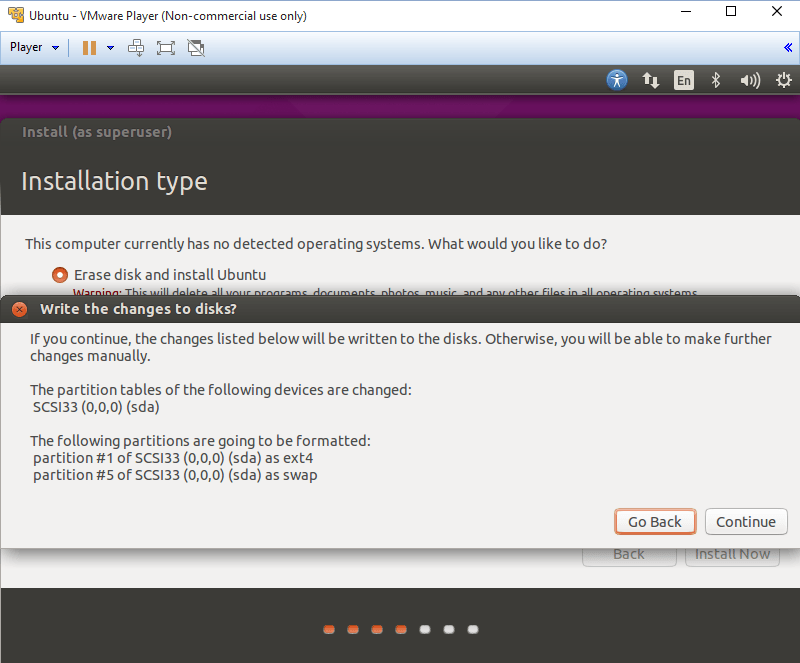800x663 pixels.
Task: Open the system gear power menu
Action: pos(782,80)
